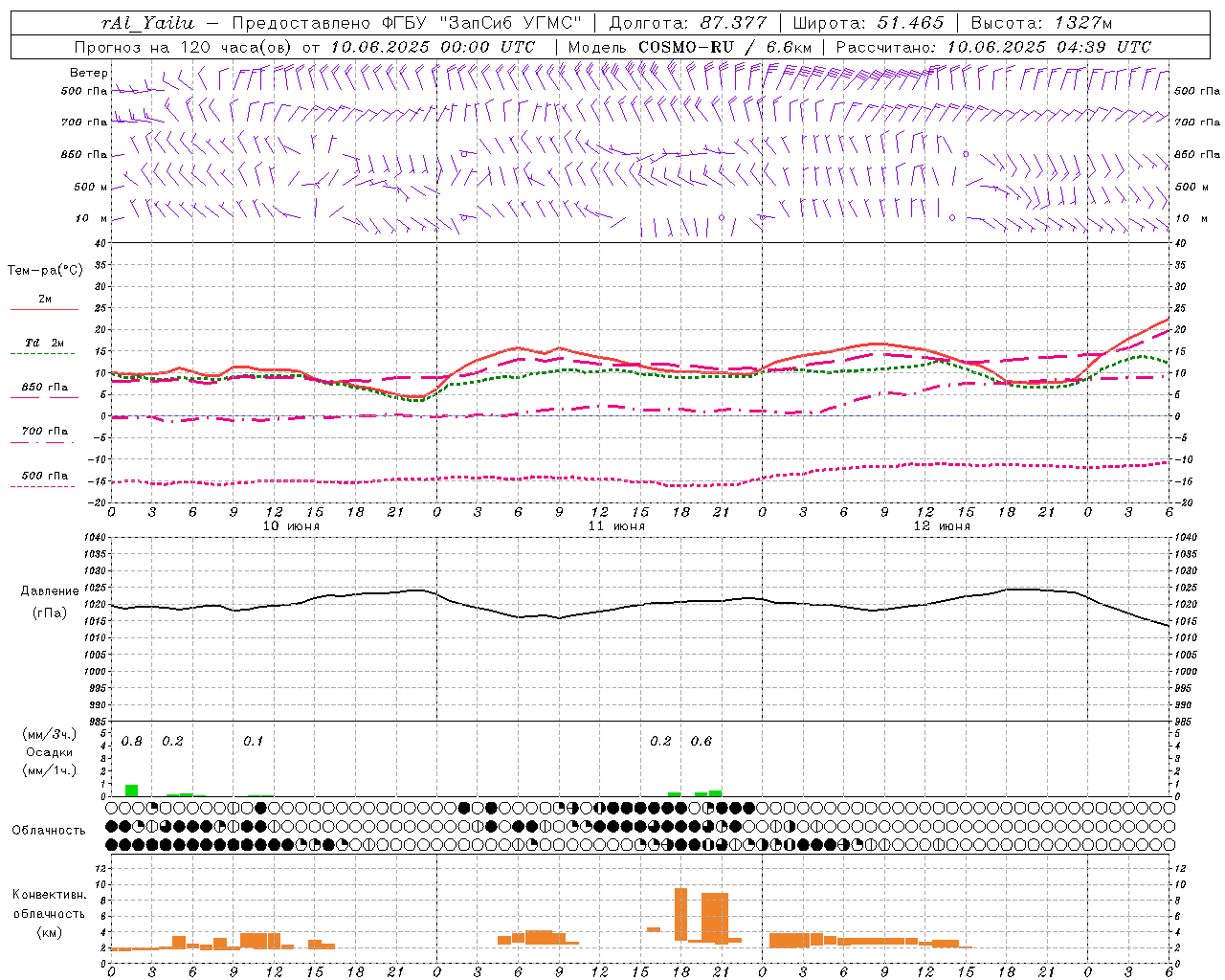Viewport: 1225px width, 980px height.
Task: Click left 700 гПа wind level label
Action: (x=84, y=122)
